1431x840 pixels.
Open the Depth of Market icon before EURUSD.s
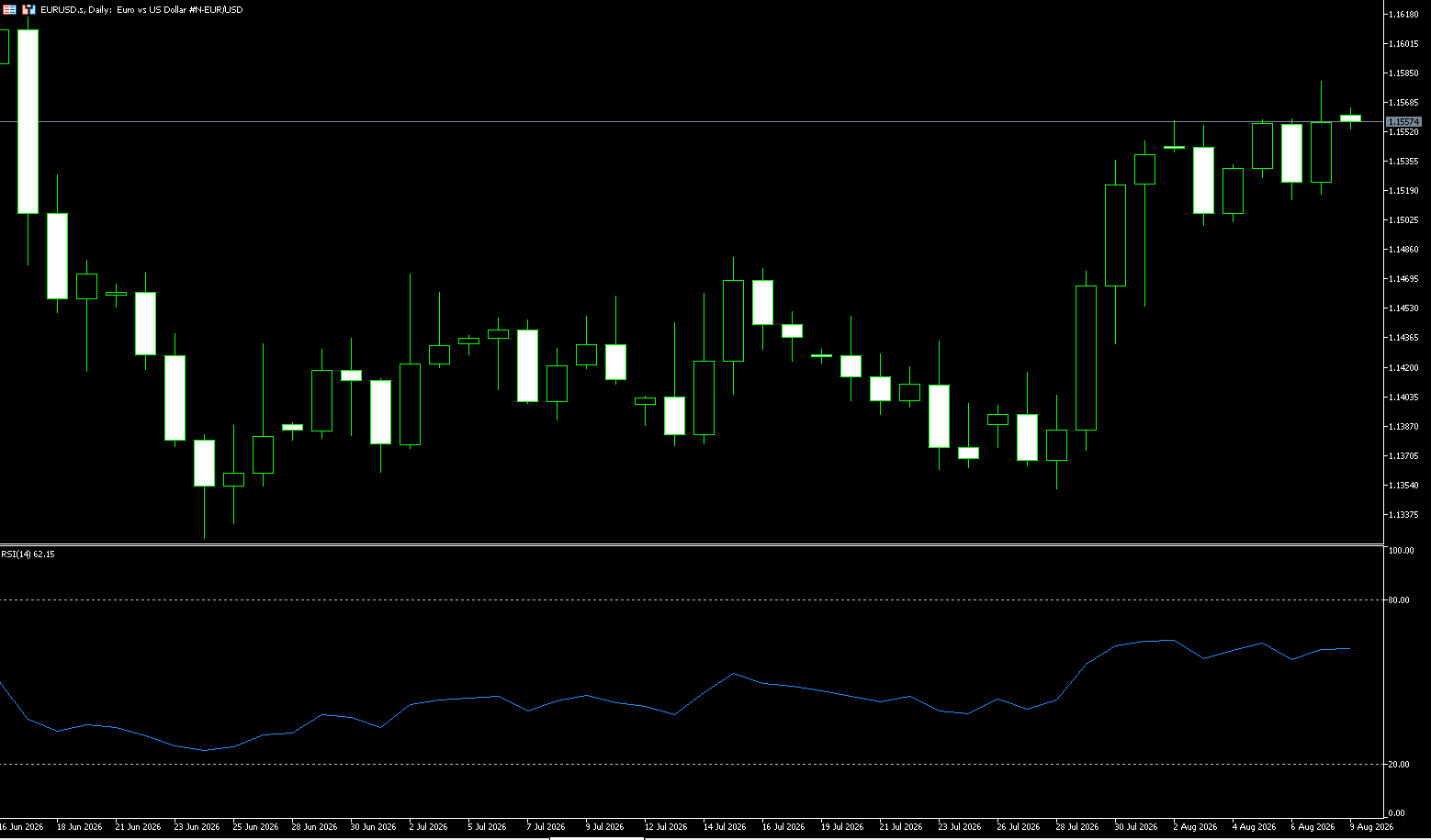(x=28, y=9)
